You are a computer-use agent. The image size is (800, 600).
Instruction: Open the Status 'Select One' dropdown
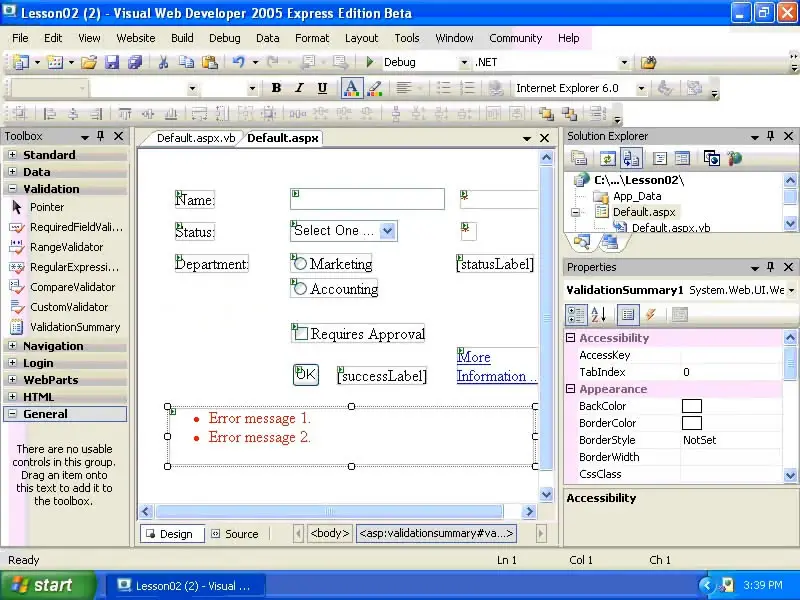[388, 231]
